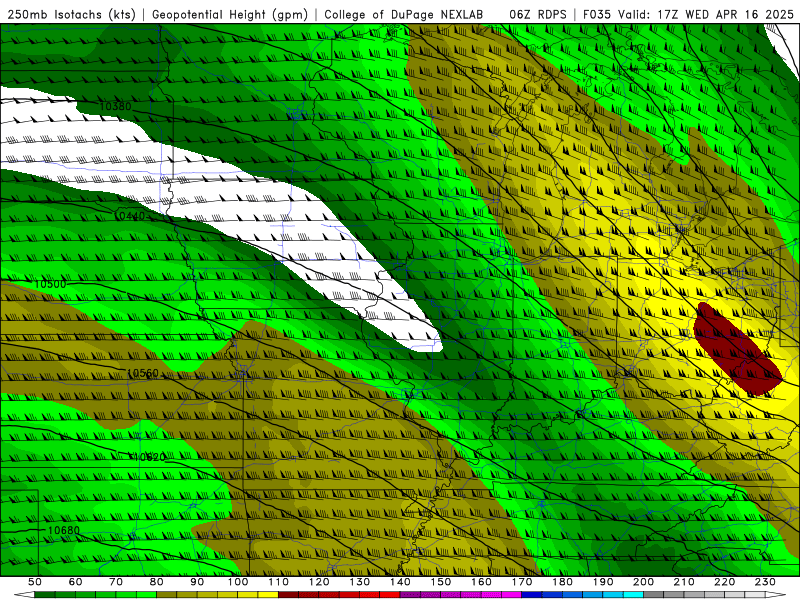Click the "College of DuPage NEXLAB" label
Viewport: 800px width, 600px height.
(404, 15)
